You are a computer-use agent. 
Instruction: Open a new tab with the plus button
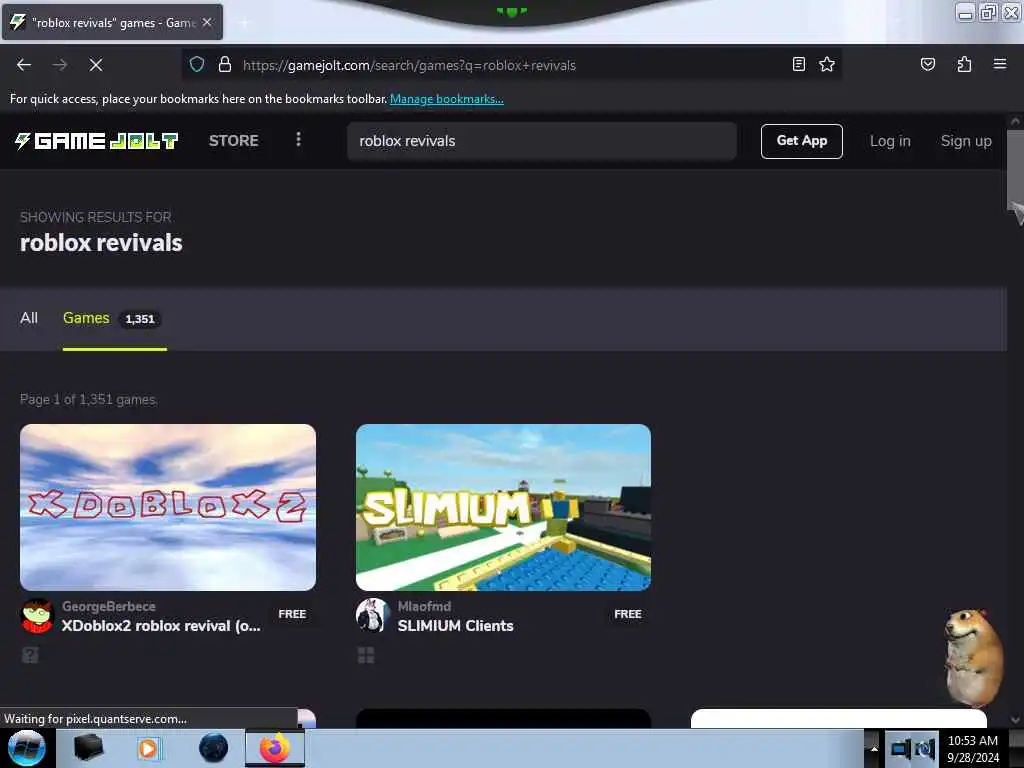[x=244, y=23]
